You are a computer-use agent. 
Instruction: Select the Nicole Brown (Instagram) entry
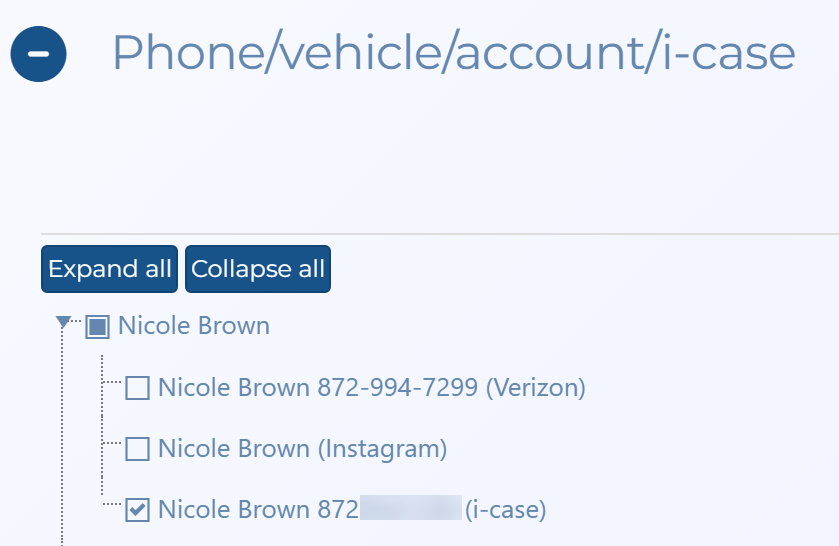tap(302, 450)
